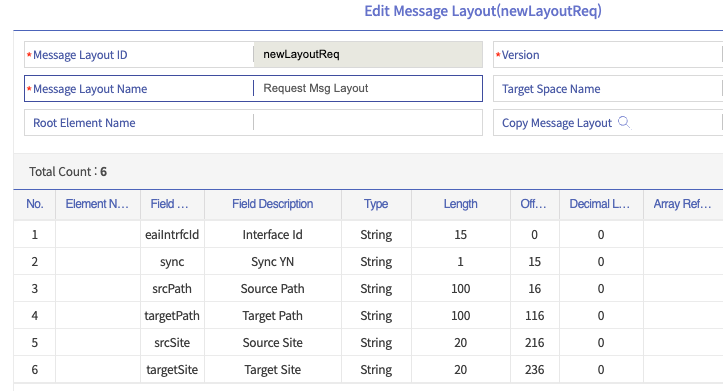Click the Array Reference column header
Screen dimensions: 723x391
click(683, 204)
